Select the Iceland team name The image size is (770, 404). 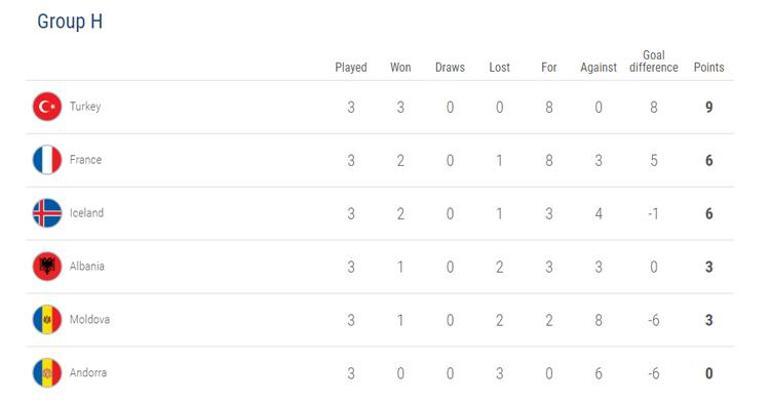(87, 213)
